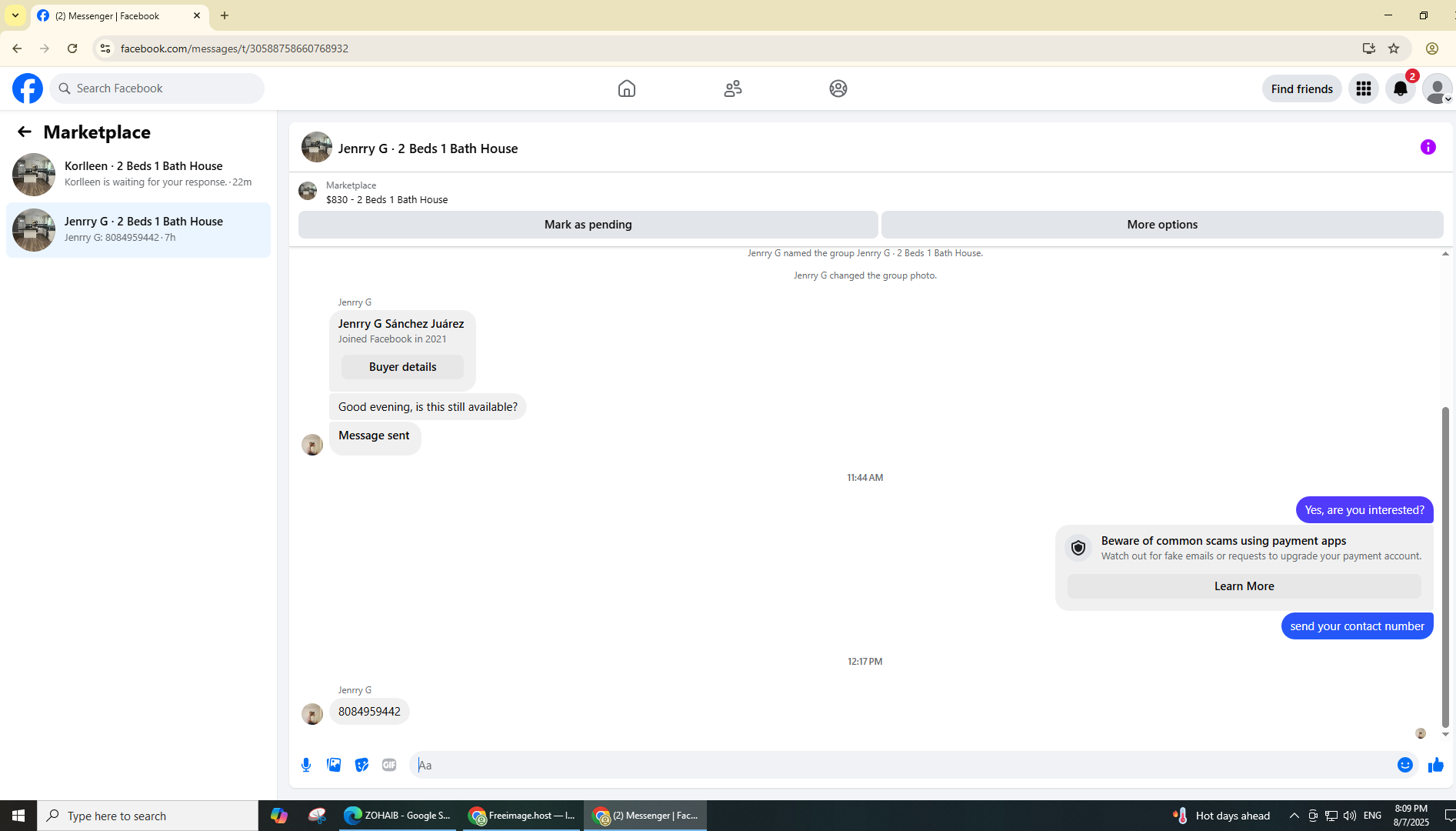Switch to the ZOHAIB Google Edge window
Image resolution: width=1456 pixels, height=831 pixels.
pyautogui.click(x=398, y=816)
